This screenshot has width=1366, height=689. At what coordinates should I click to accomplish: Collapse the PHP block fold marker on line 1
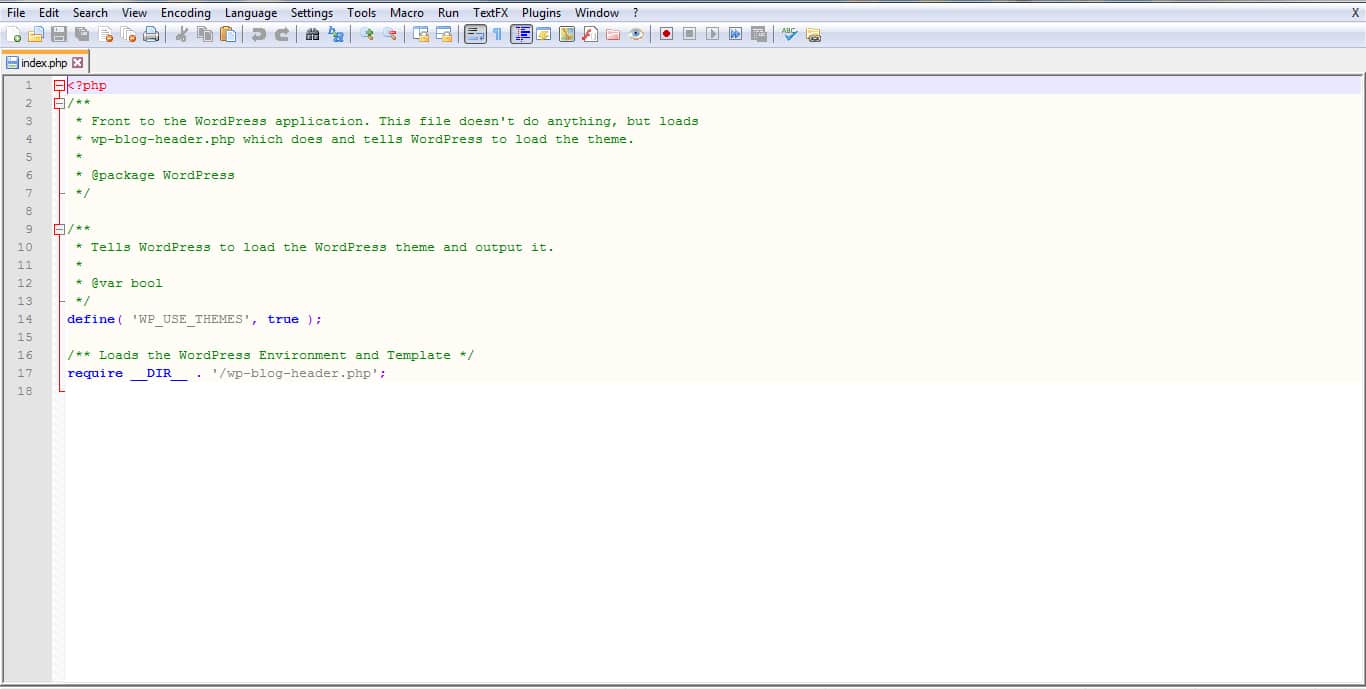[59, 86]
